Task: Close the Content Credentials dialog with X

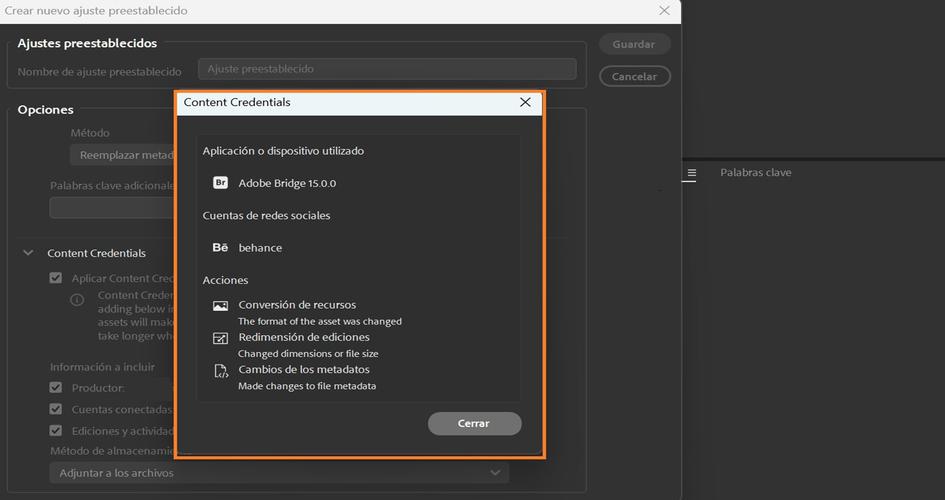Action: click(525, 102)
